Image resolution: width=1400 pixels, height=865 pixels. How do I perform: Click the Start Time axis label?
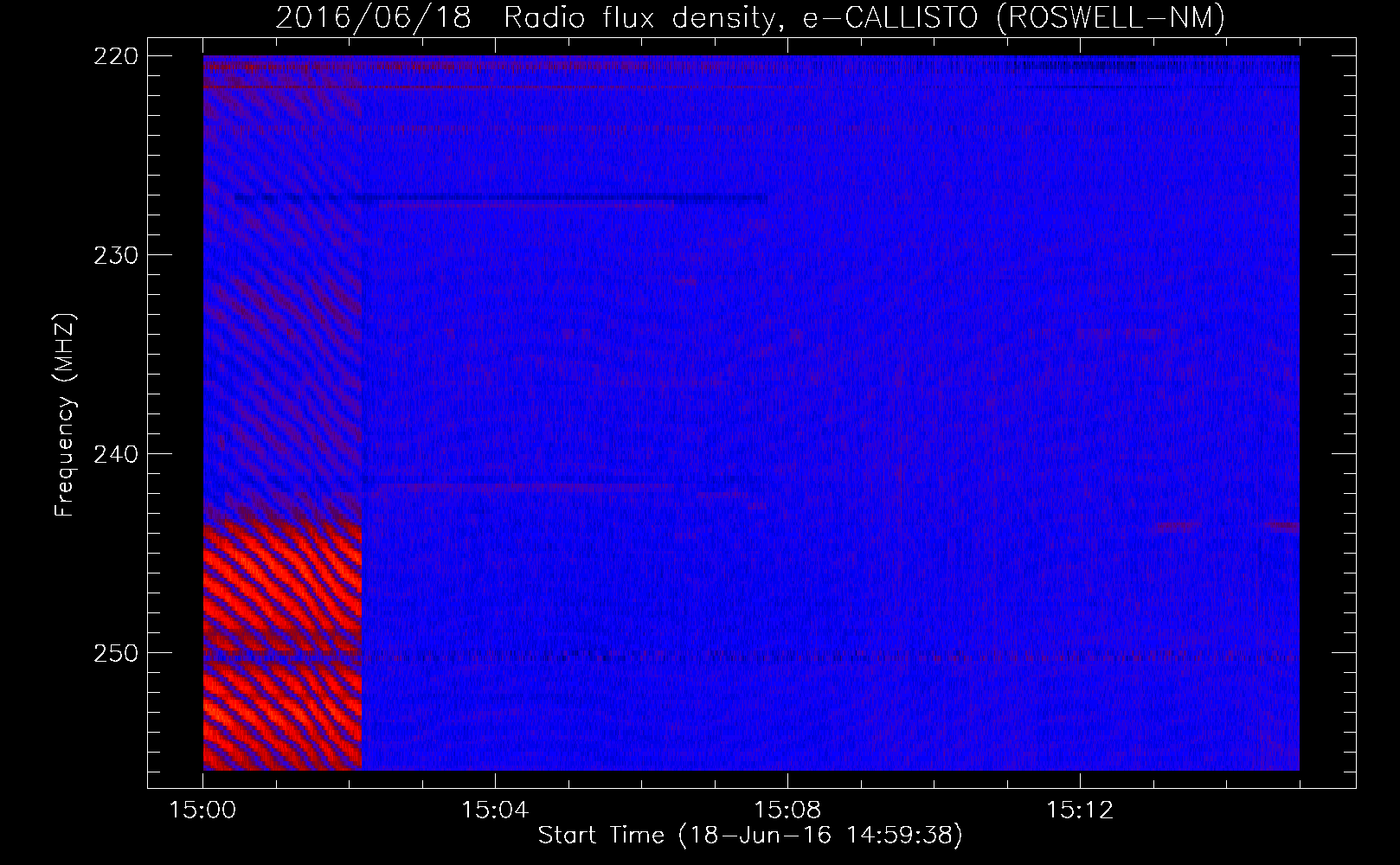point(750,836)
